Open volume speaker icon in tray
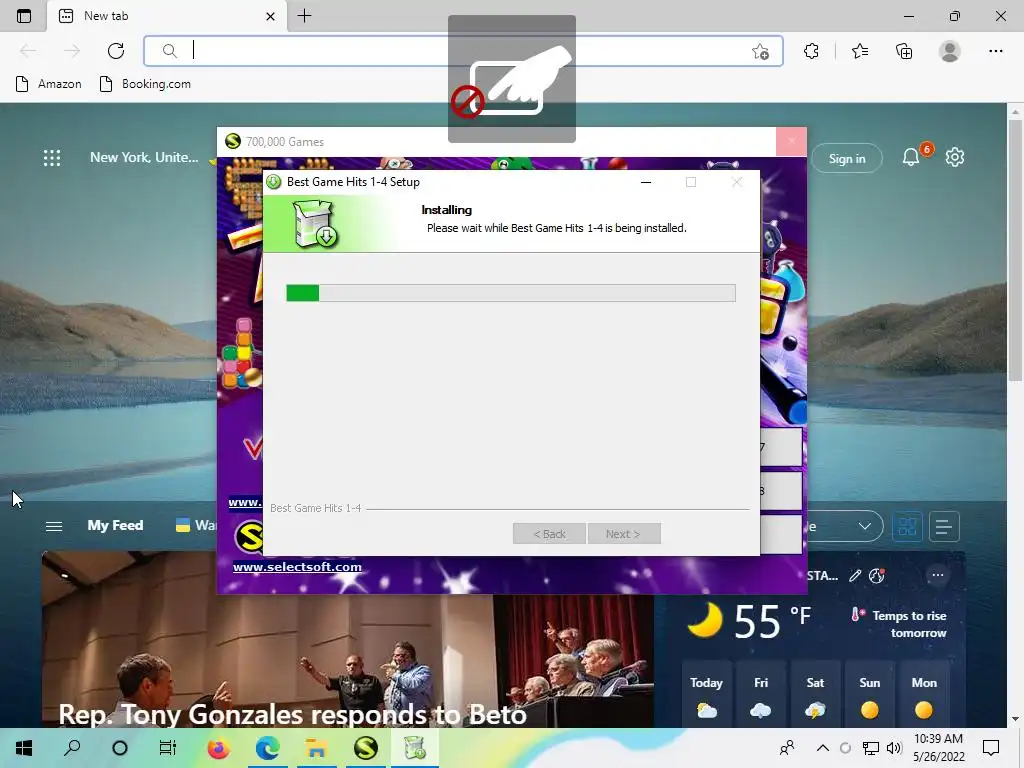The image size is (1024, 768). [x=894, y=748]
